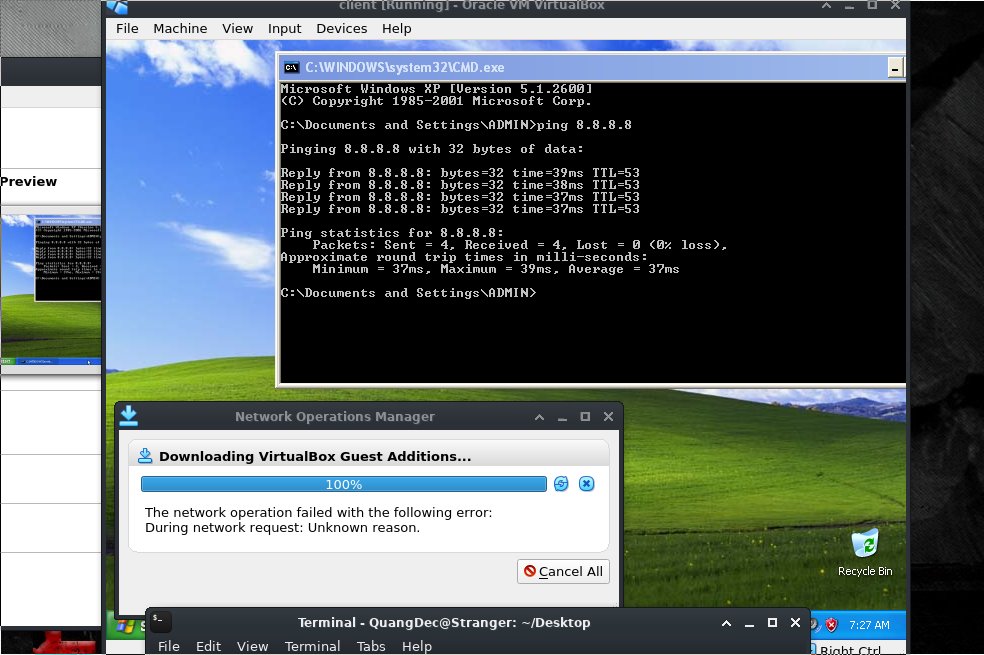
Task: Click the CMD.exe window title icon
Action: [x=291, y=68]
